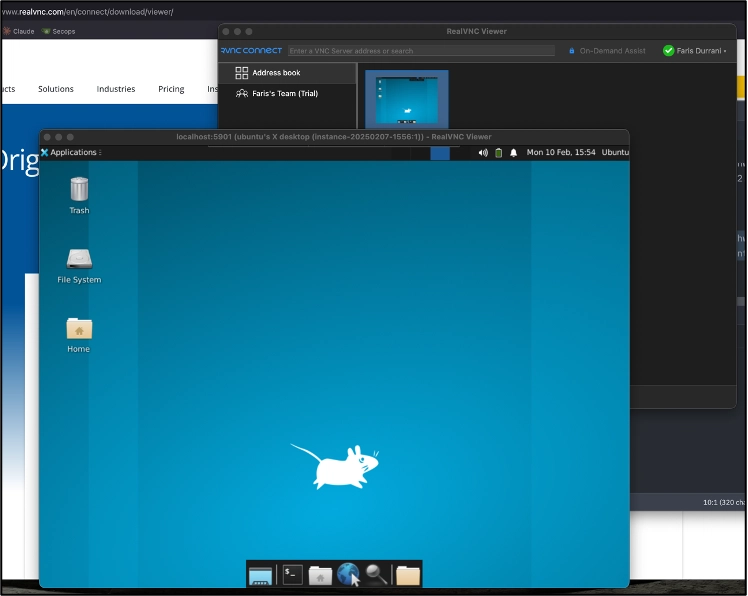Select Faris's Team (Trial) in sidebar
This screenshot has height=596, width=748.
287,94
